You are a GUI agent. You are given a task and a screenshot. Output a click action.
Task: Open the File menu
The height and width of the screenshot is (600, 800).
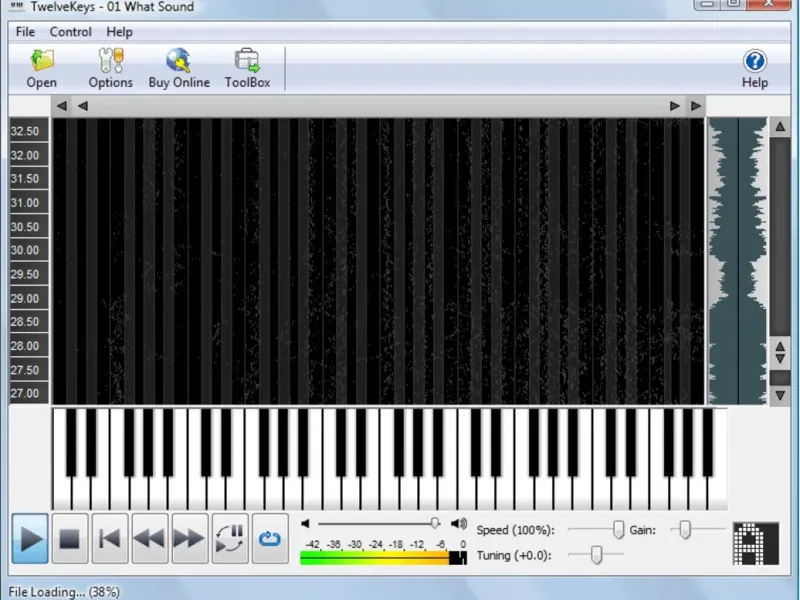(25, 32)
